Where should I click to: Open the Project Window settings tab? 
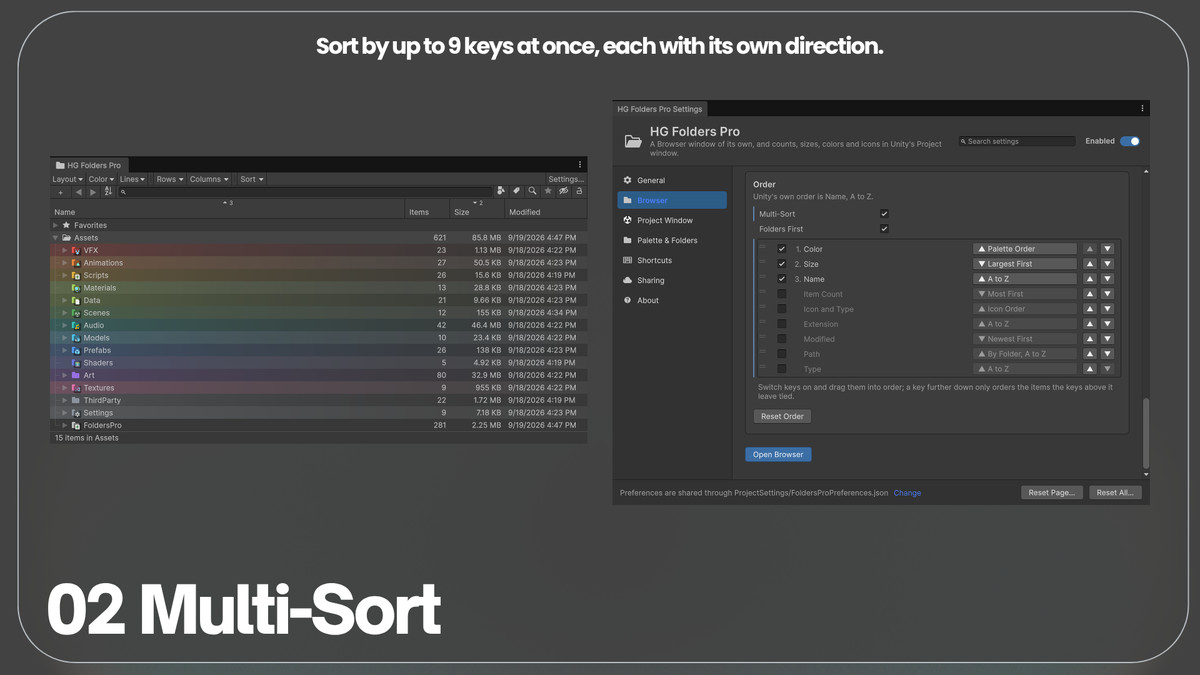click(672, 220)
